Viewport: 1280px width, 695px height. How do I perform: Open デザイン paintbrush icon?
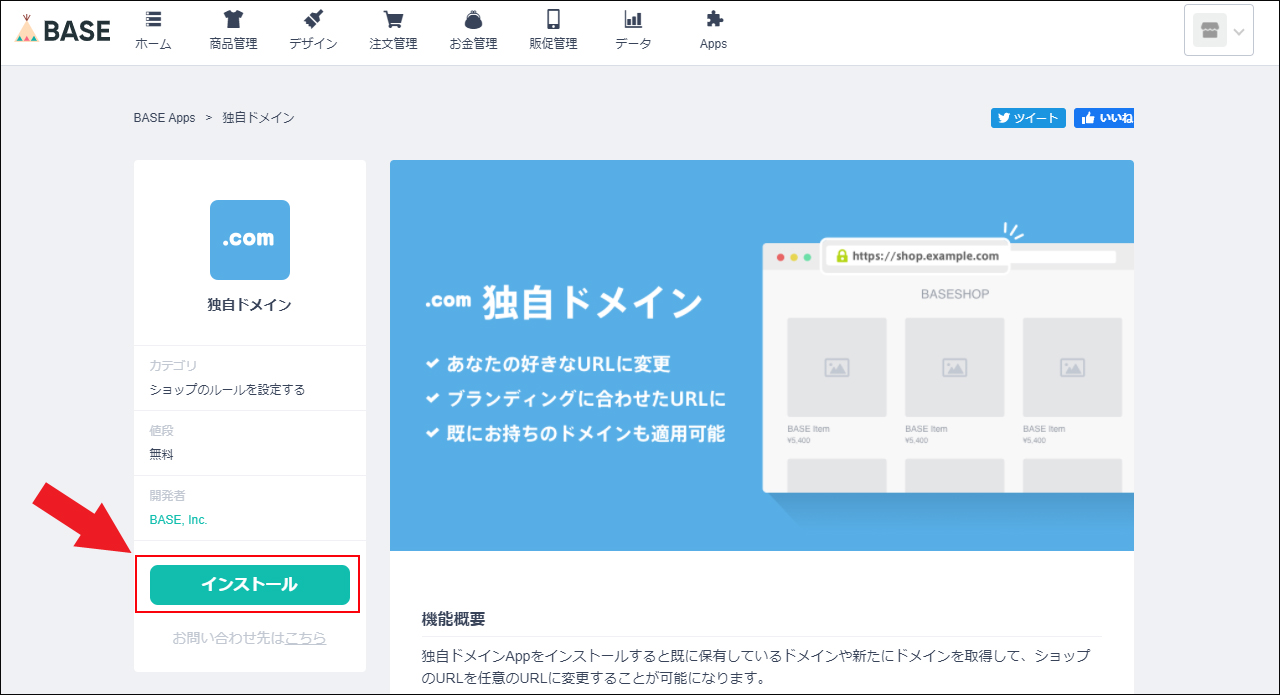point(313,19)
